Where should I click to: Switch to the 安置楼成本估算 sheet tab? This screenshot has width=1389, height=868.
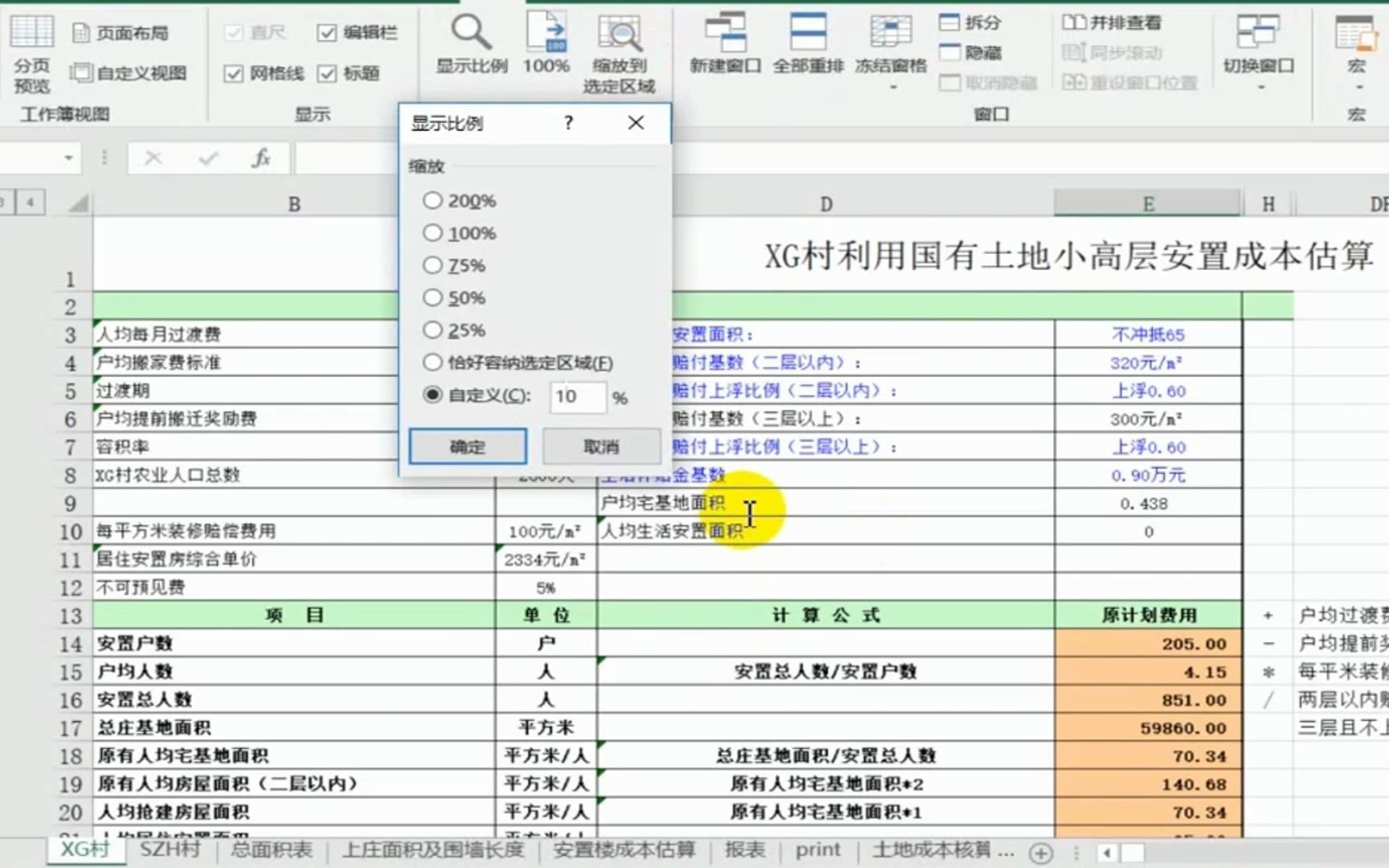point(624,850)
